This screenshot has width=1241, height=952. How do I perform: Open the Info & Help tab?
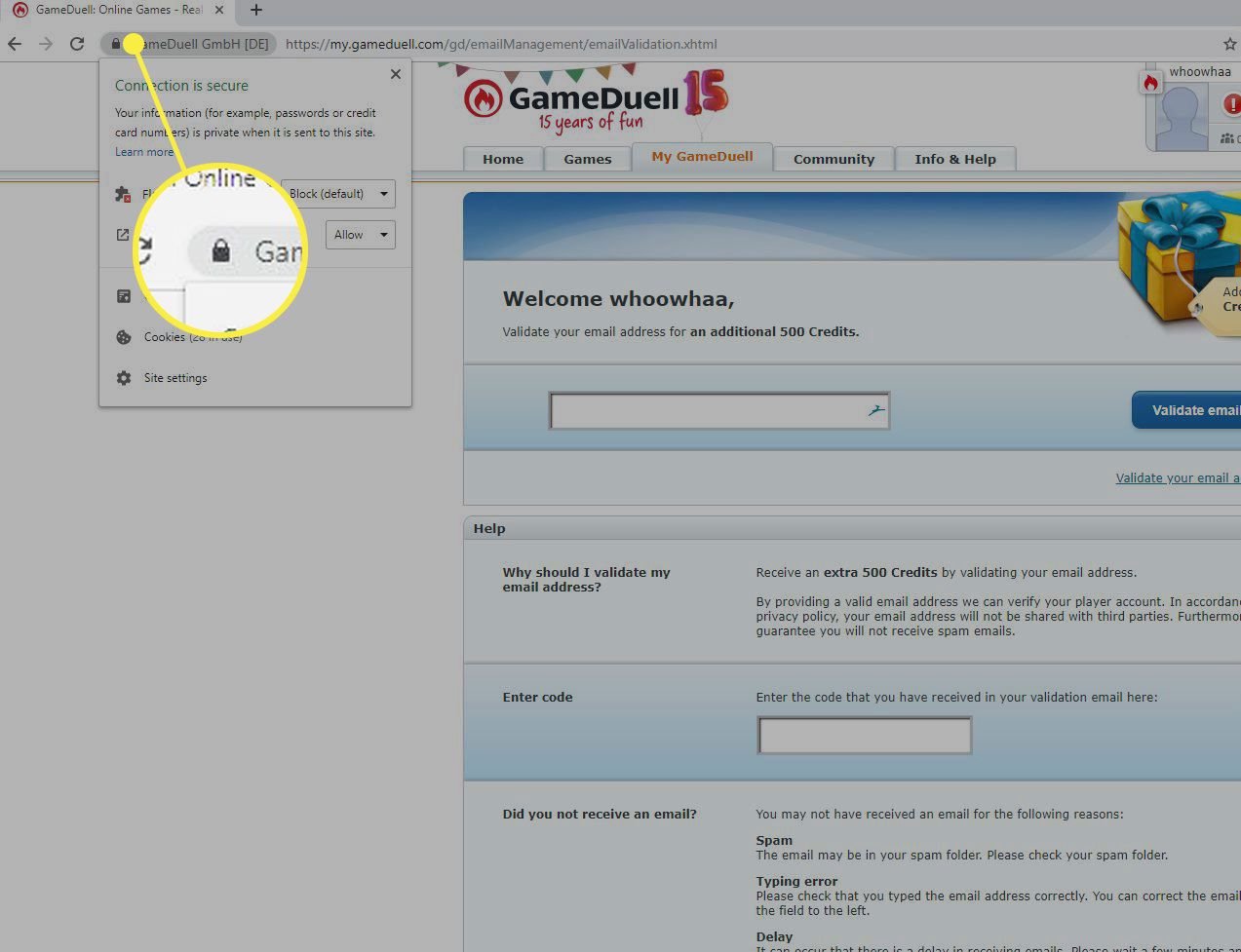point(955,159)
